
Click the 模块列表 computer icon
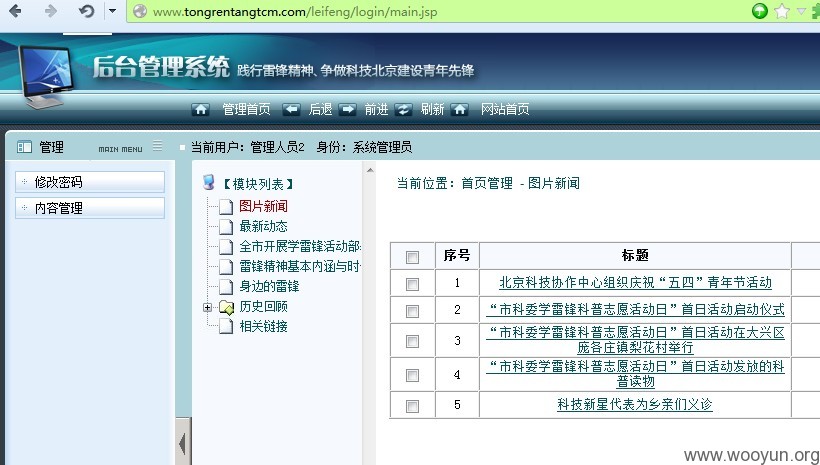click(x=209, y=182)
